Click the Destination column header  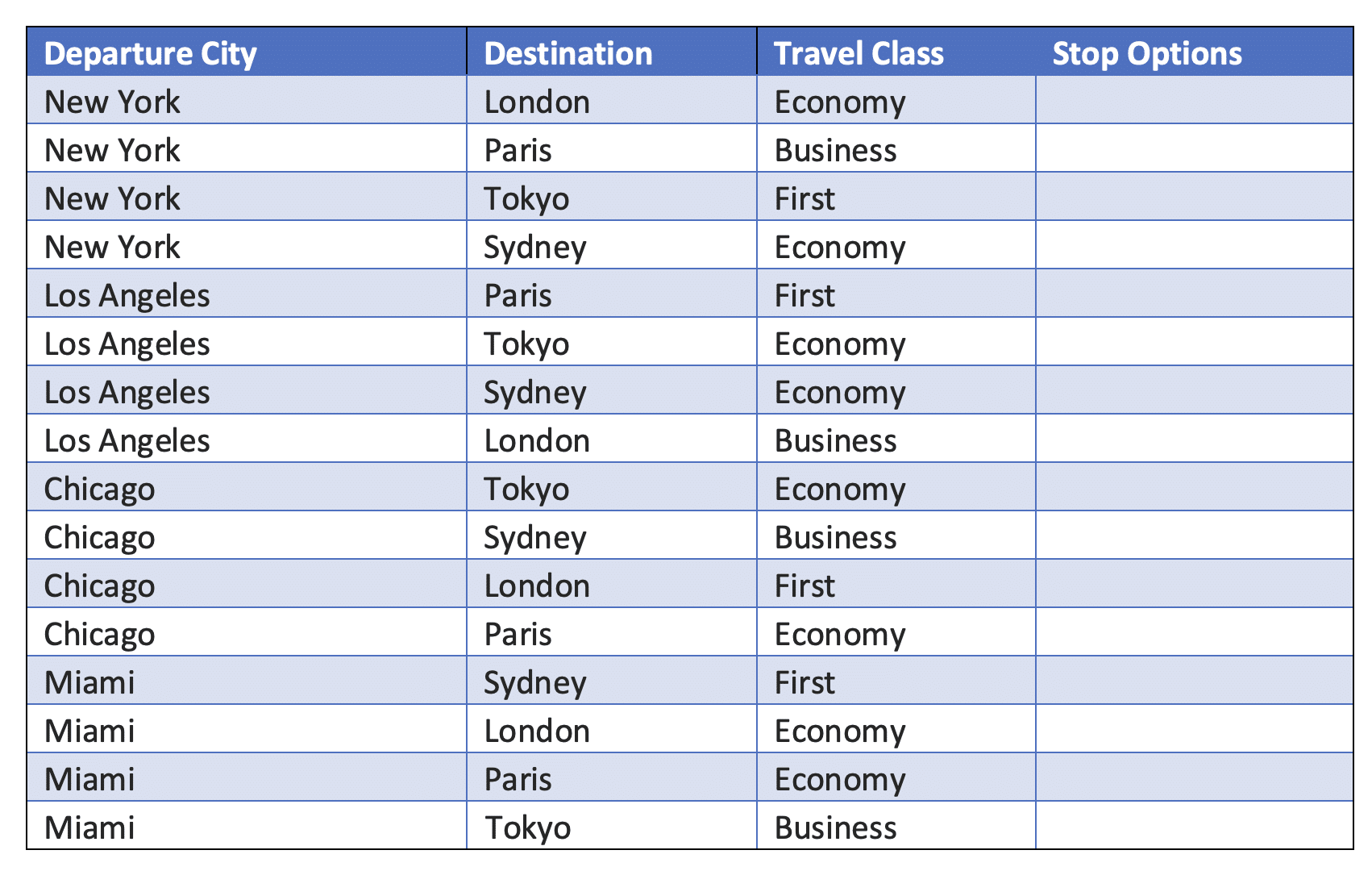pos(568,53)
